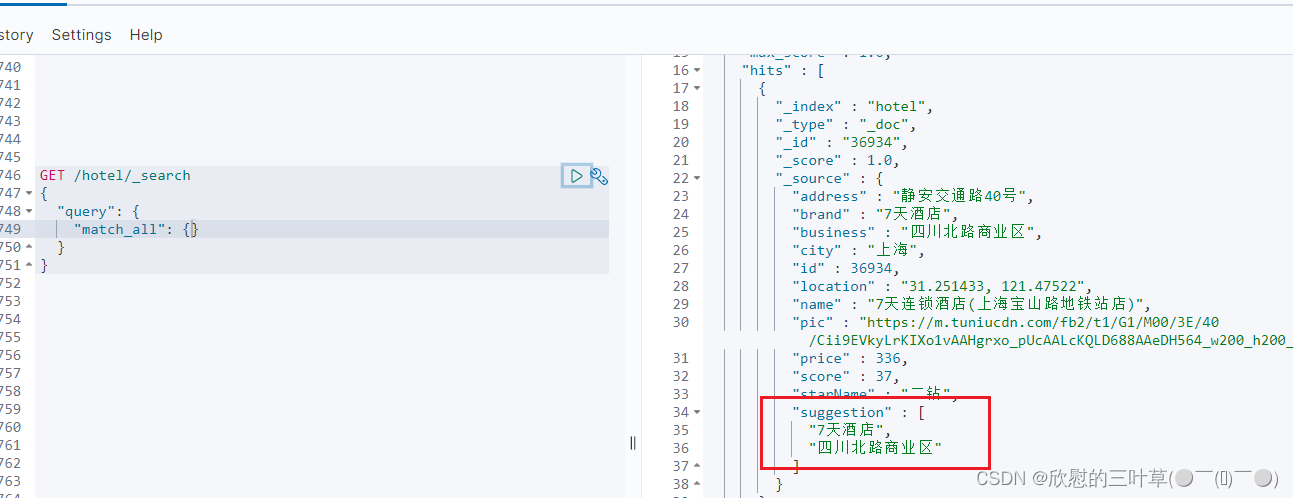This screenshot has width=1293, height=498.
Task: Click the "_index" : "hotel" line
Action: 854,106
